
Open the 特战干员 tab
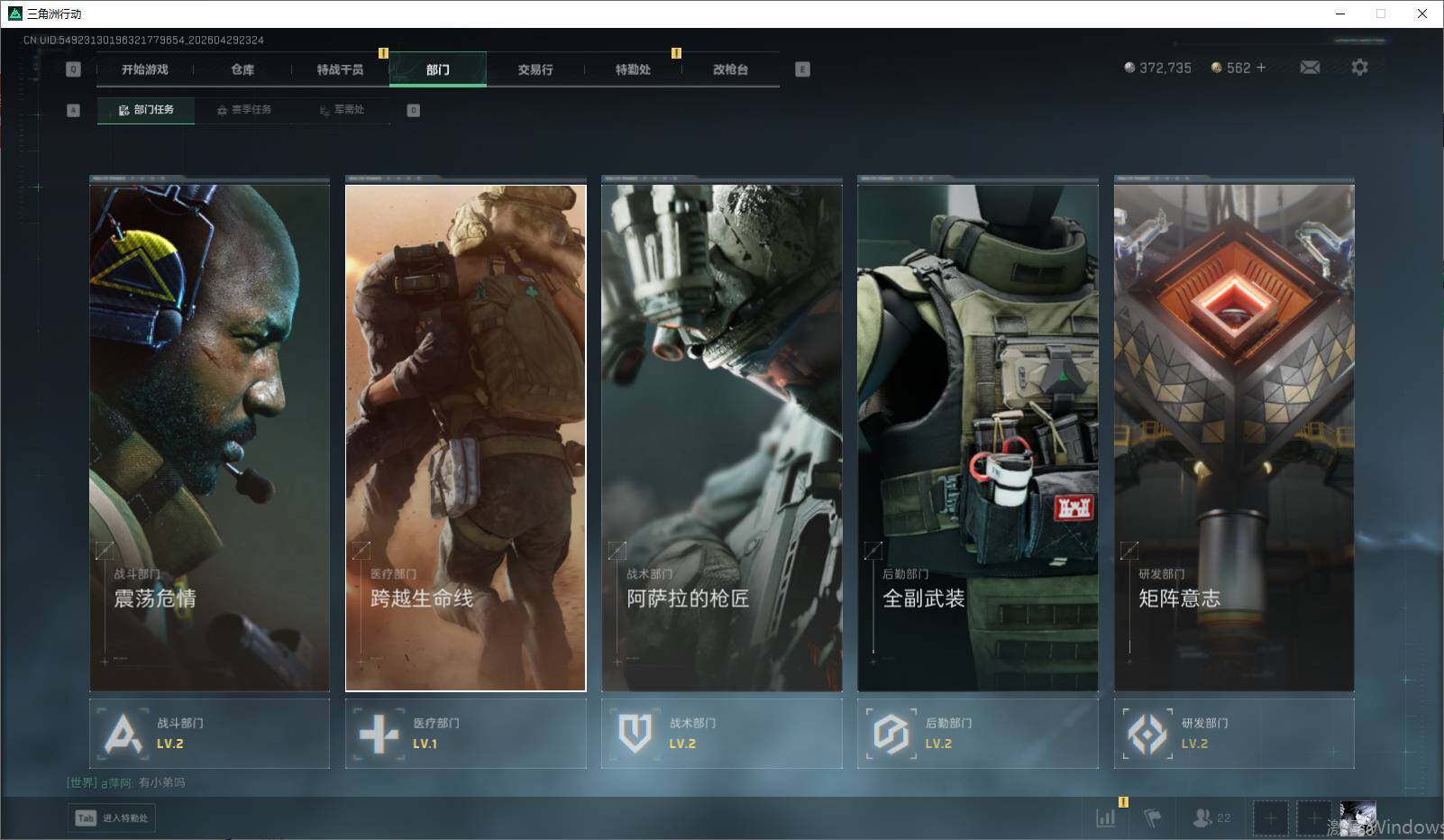click(x=340, y=69)
